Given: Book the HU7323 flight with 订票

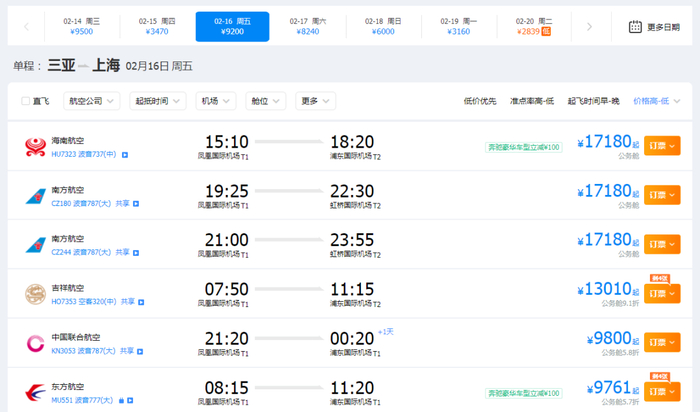Looking at the screenshot, I should pos(662,146).
